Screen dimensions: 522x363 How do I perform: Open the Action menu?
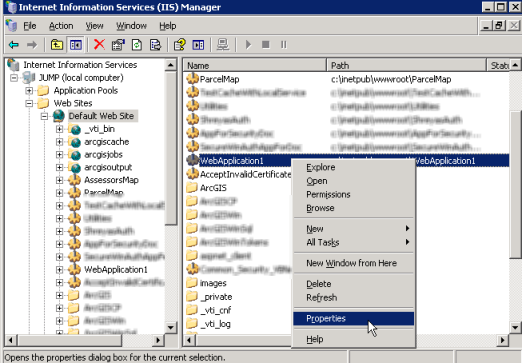click(x=61, y=26)
